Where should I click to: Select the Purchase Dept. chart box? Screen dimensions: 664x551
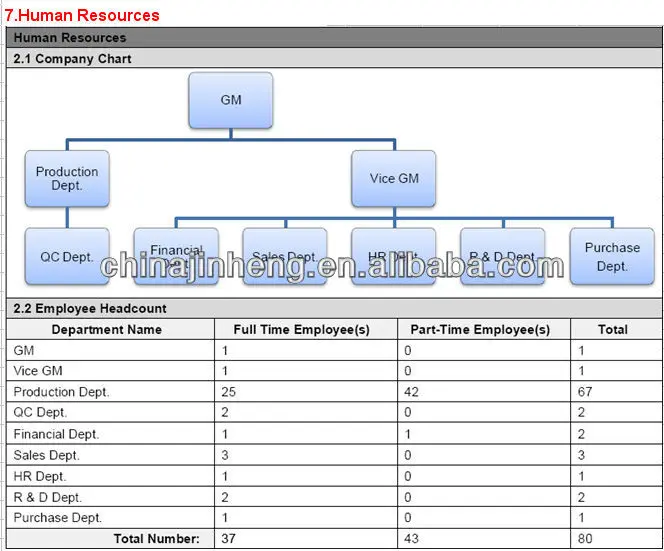tap(612, 257)
